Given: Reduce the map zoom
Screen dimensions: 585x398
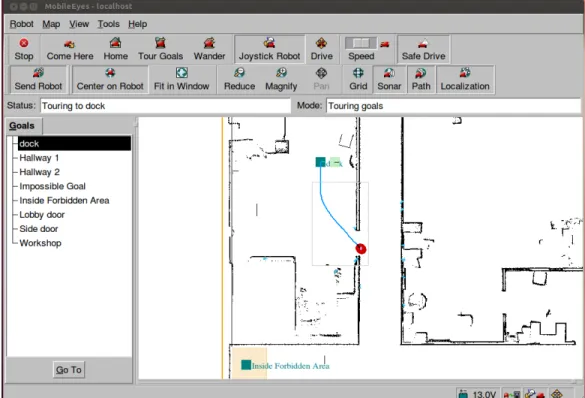Looking at the screenshot, I should click(x=240, y=79).
